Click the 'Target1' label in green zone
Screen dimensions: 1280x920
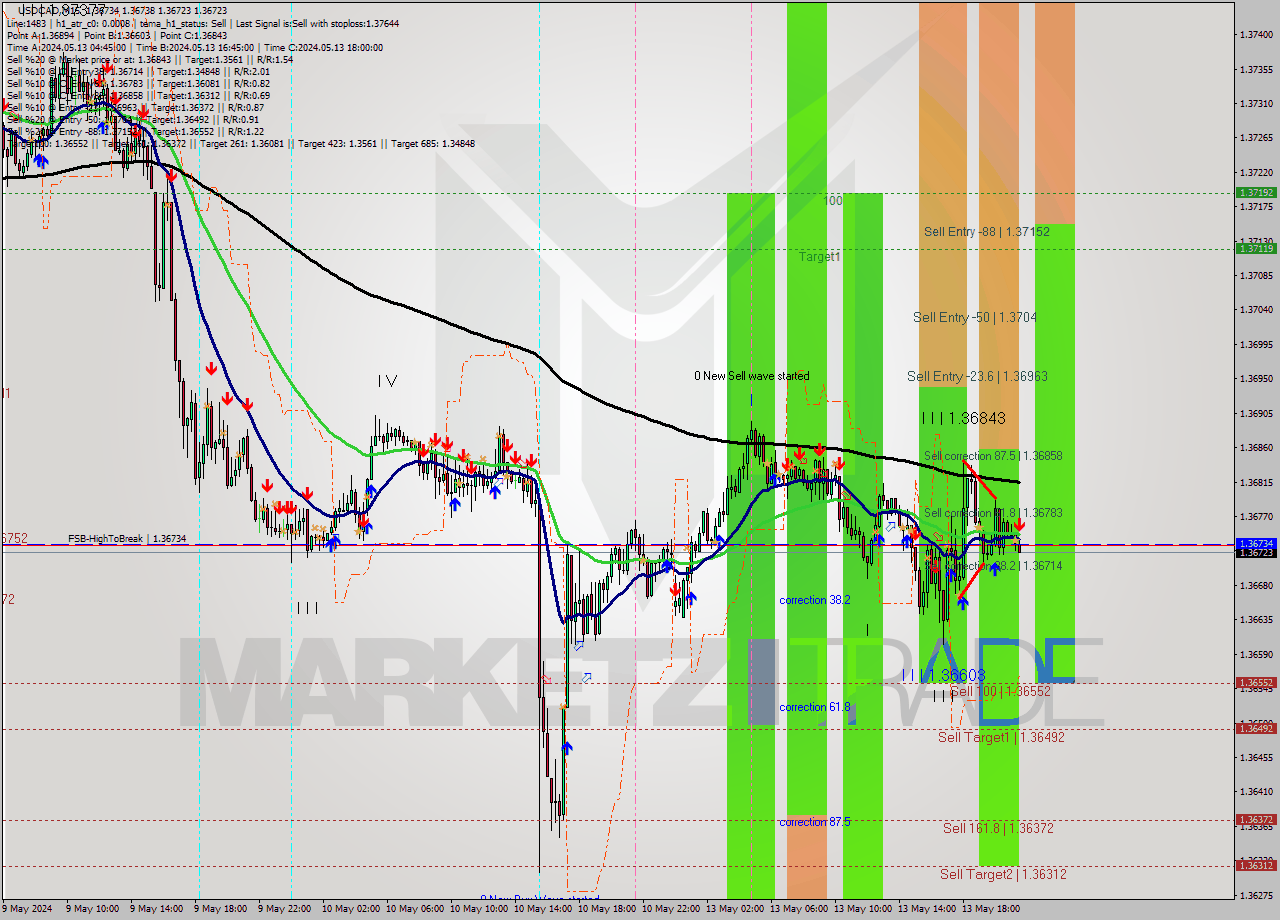pyautogui.click(x=819, y=257)
